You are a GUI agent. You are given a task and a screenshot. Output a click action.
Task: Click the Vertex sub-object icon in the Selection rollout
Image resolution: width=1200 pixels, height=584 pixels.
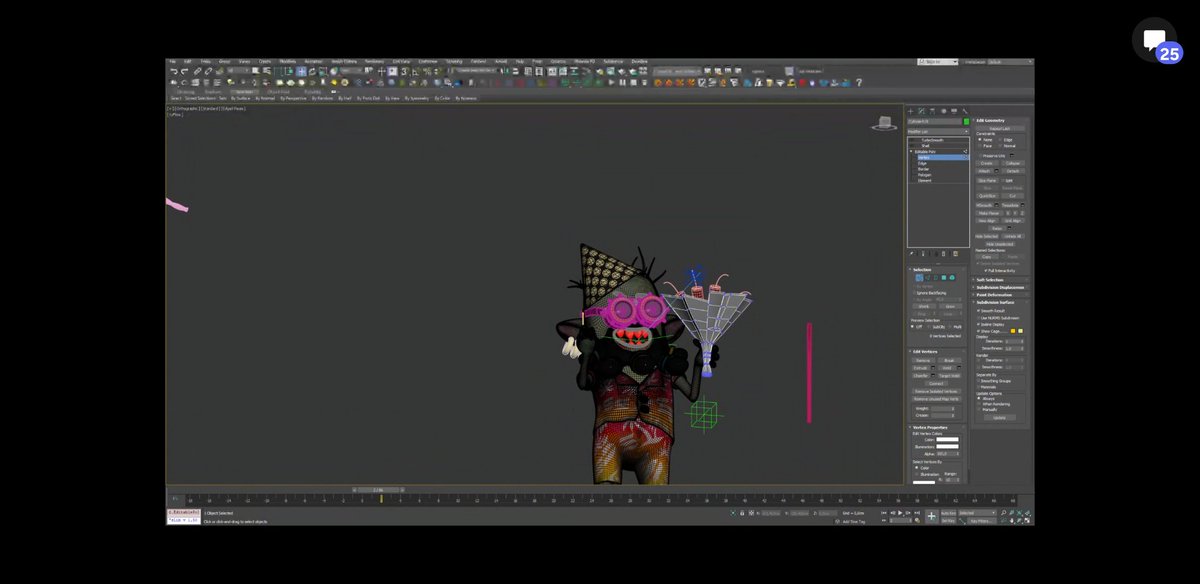pos(919,277)
